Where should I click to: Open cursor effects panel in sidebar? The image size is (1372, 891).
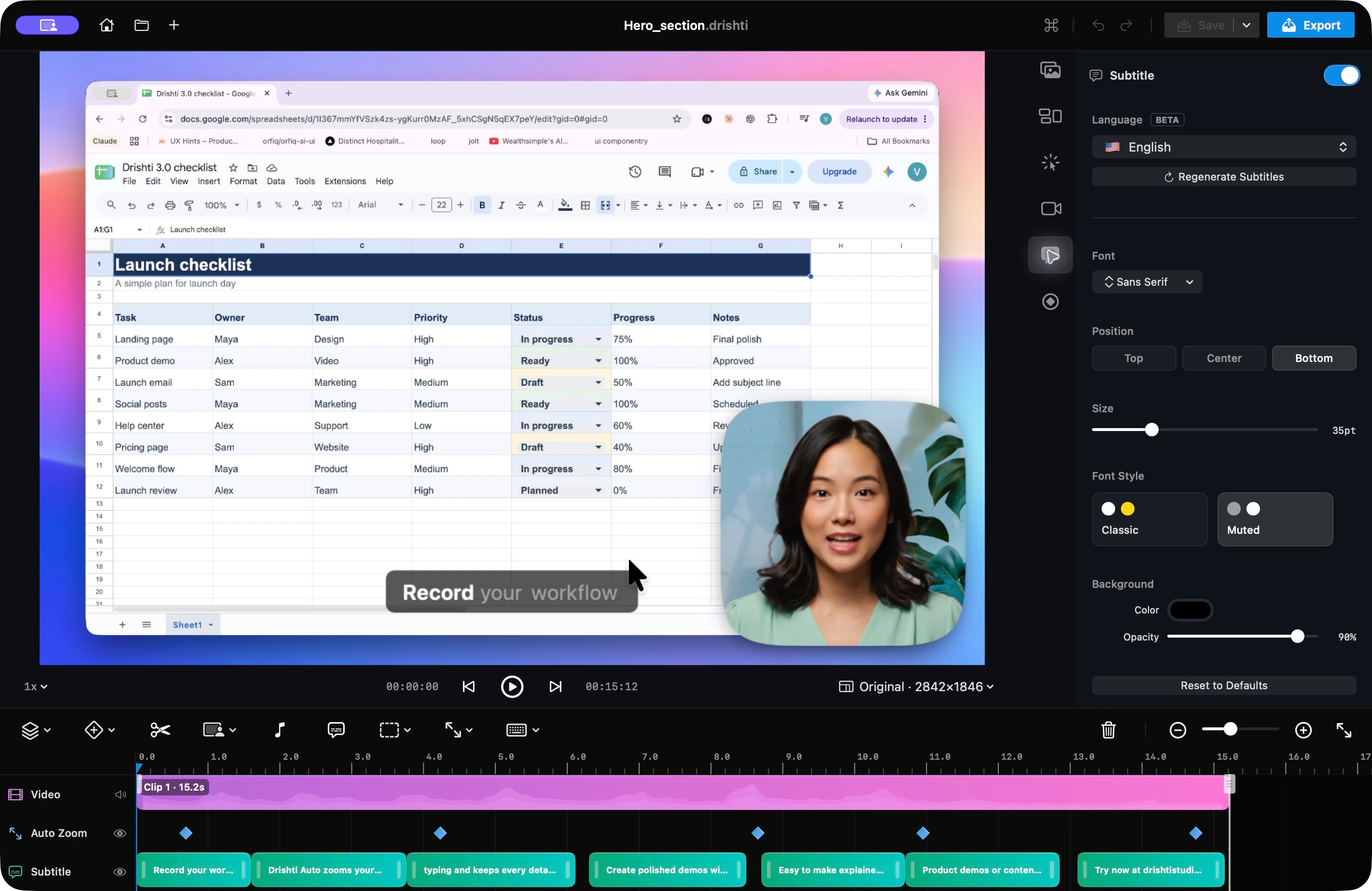[1050, 163]
